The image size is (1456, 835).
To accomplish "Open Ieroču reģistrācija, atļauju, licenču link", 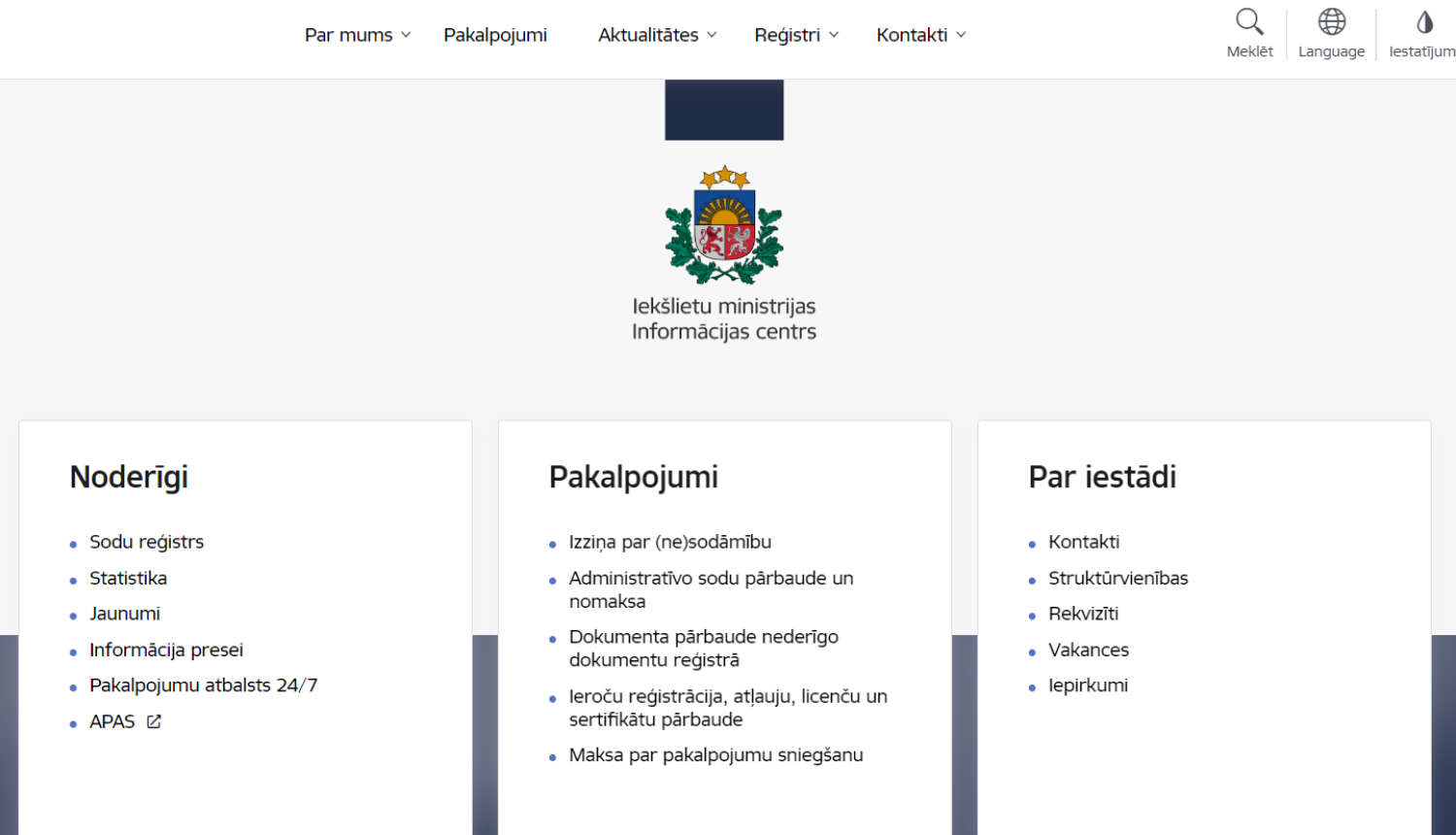I will pyautogui.click(x=728, y=708).
